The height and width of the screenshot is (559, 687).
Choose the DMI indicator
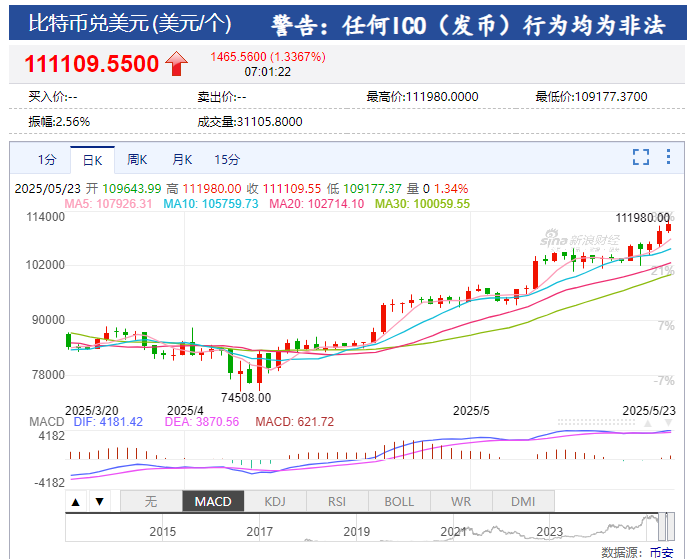[x=523, y=501]
